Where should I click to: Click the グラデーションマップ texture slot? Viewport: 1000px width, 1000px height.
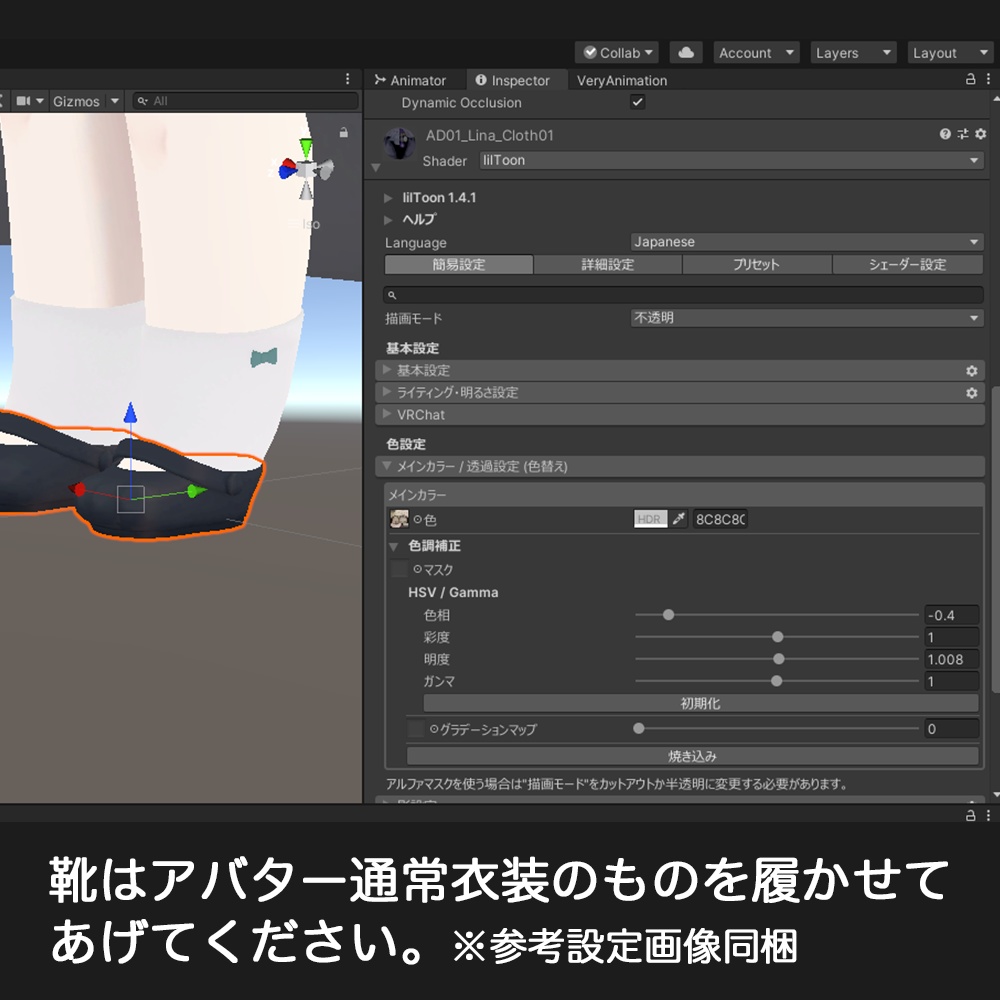416,728
